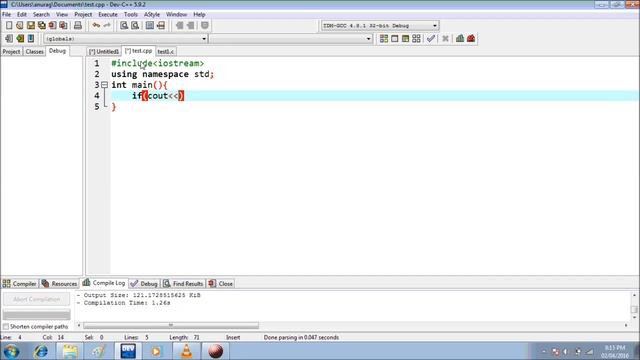Click the Open file toolbar icon
The width and height of the screenshot is (640, 360).
[x=20, y=25]
